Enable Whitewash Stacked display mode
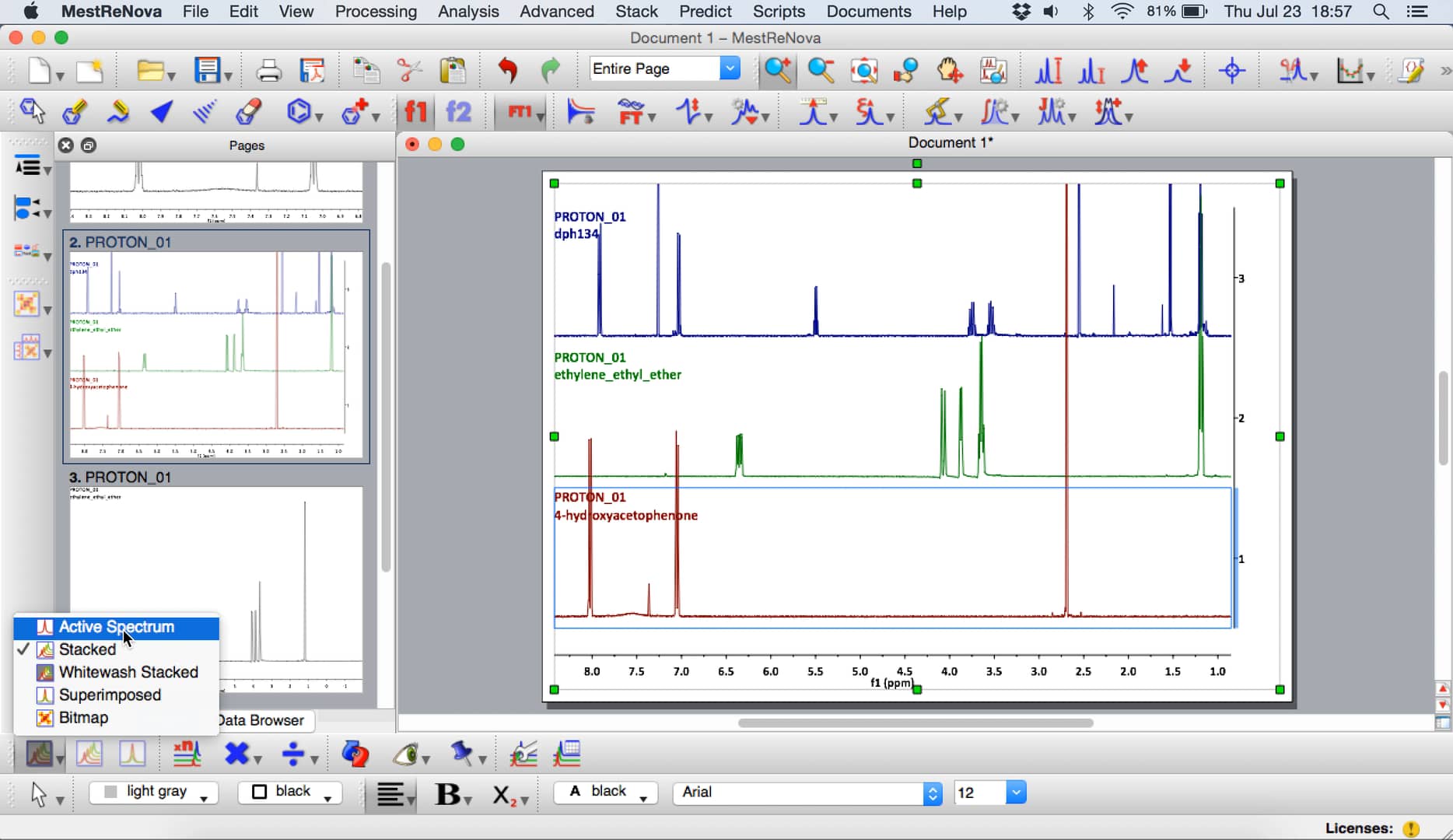Viewport: 1453px width, 840px height. point(128,672)
